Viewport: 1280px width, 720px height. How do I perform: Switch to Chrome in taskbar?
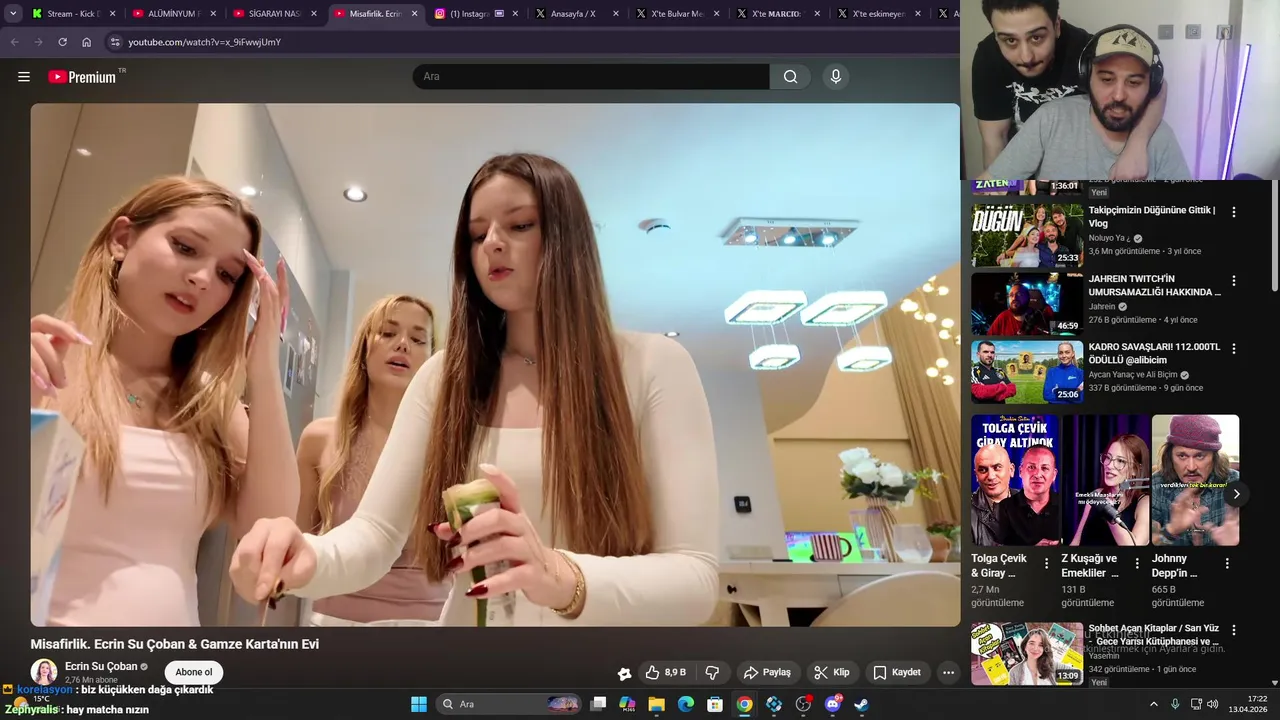744,704
